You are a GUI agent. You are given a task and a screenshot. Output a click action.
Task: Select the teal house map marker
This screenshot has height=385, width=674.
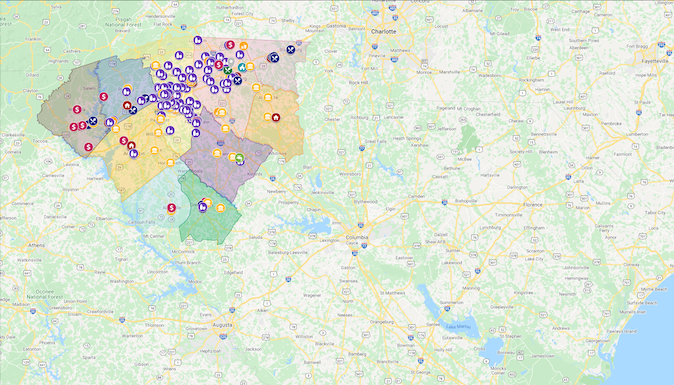(242, 67)
